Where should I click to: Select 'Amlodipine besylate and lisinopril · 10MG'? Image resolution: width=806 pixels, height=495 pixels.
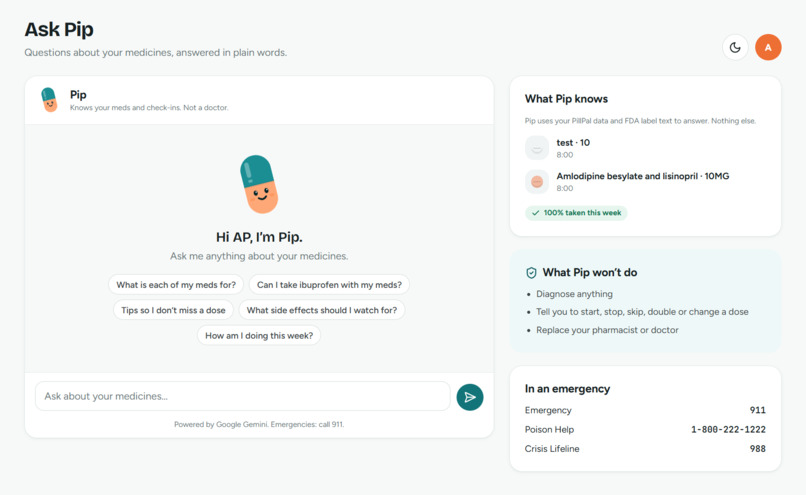[643, 181]
